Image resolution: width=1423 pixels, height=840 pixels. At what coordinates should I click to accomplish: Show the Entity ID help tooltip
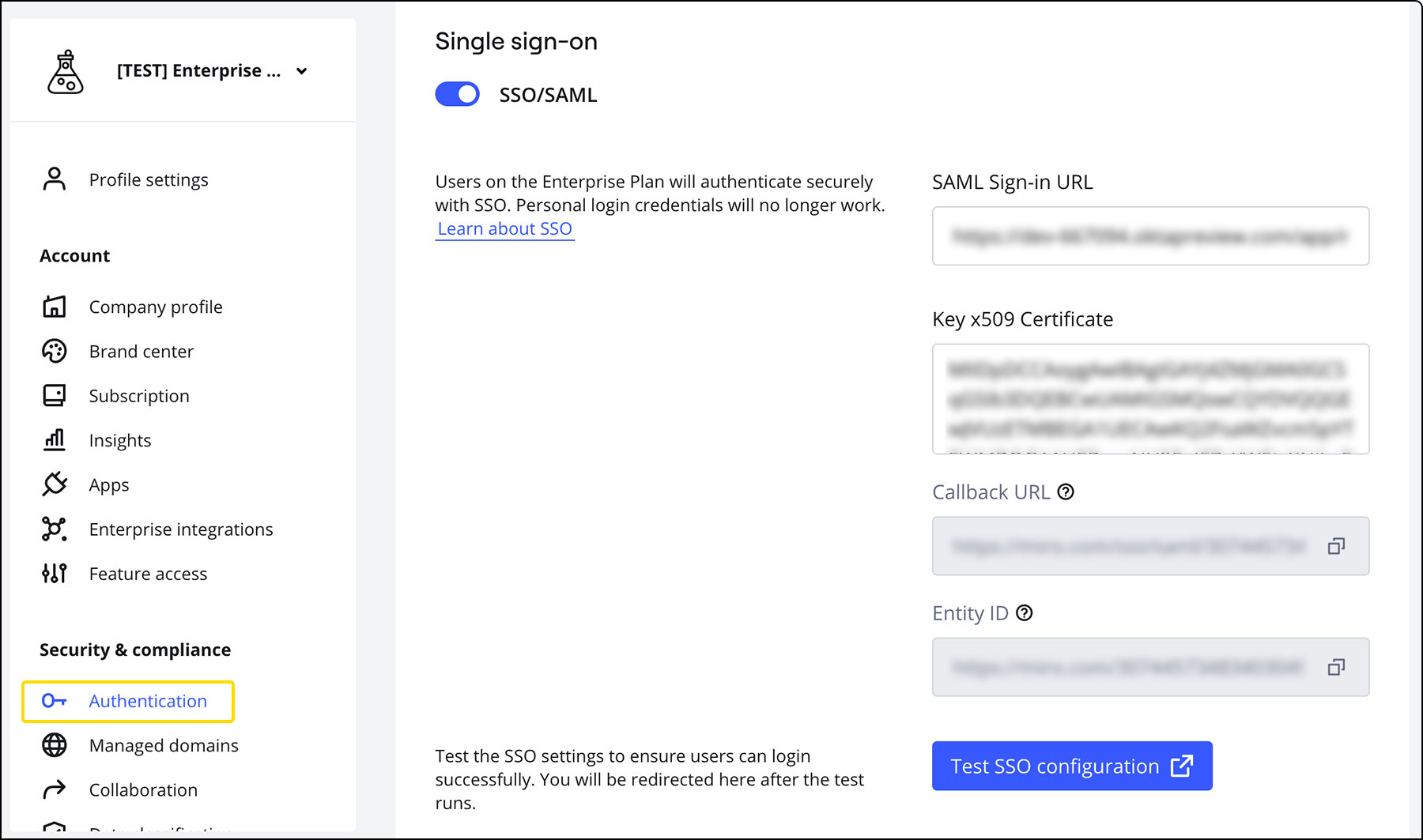click(x=1024, y=613)
